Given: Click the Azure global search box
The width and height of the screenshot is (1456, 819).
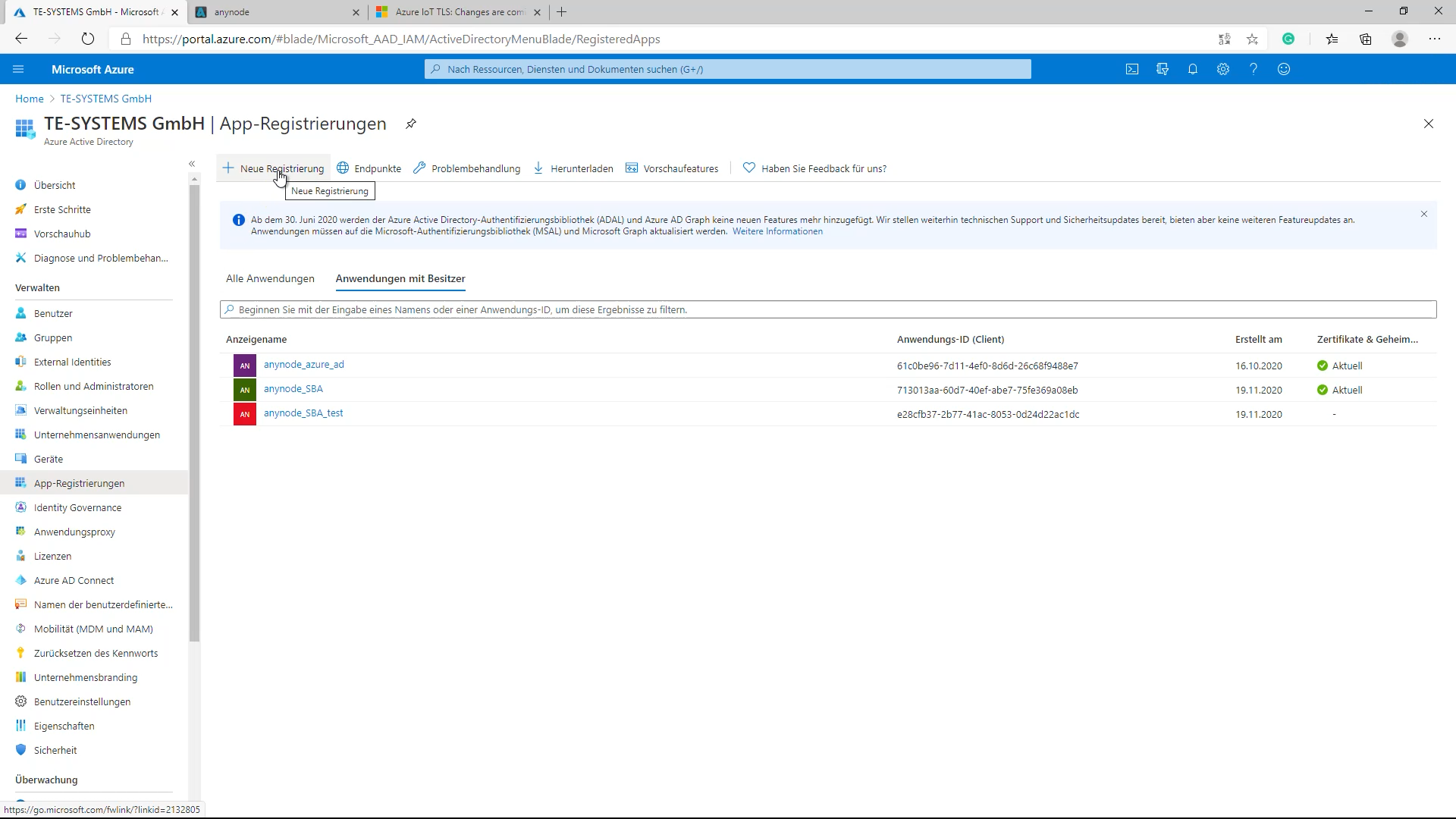Looking at the screenshot, I should tap(728, 69).
